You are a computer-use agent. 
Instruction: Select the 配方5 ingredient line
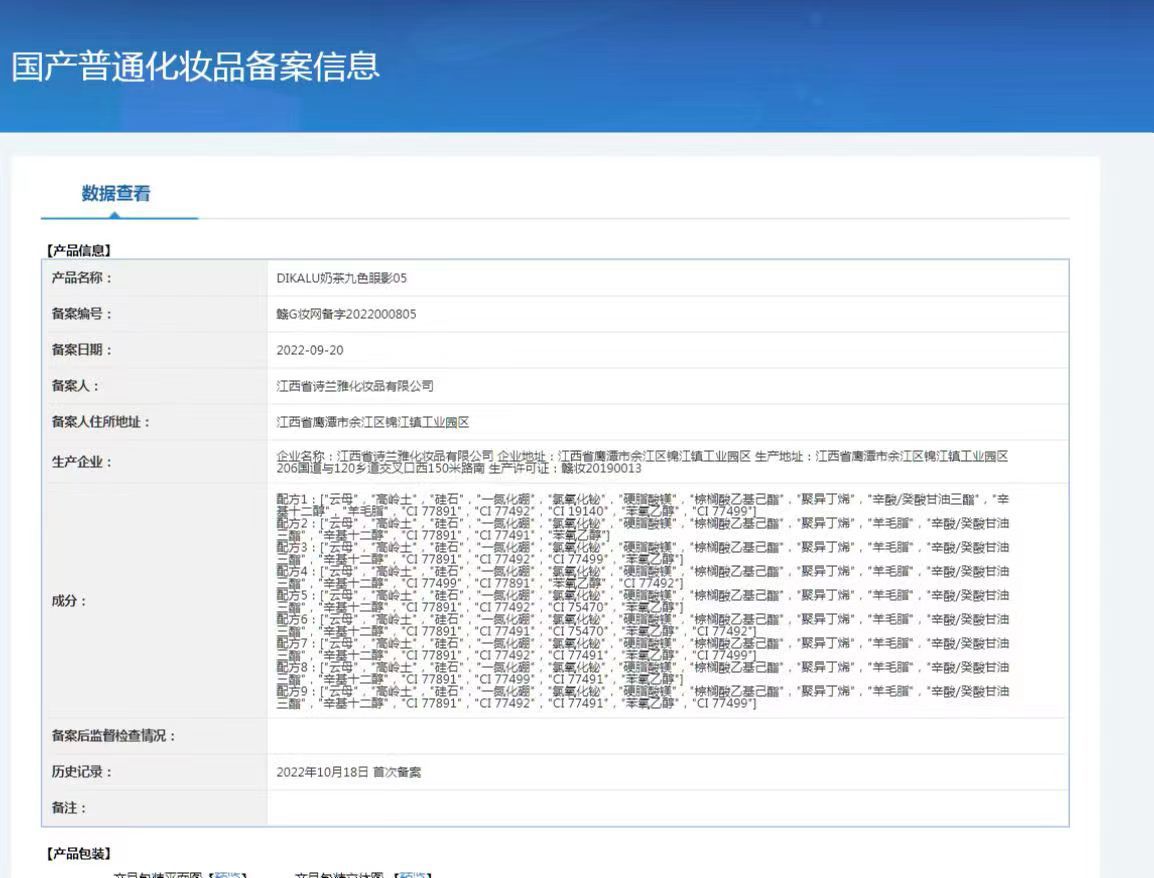point(643,601)
